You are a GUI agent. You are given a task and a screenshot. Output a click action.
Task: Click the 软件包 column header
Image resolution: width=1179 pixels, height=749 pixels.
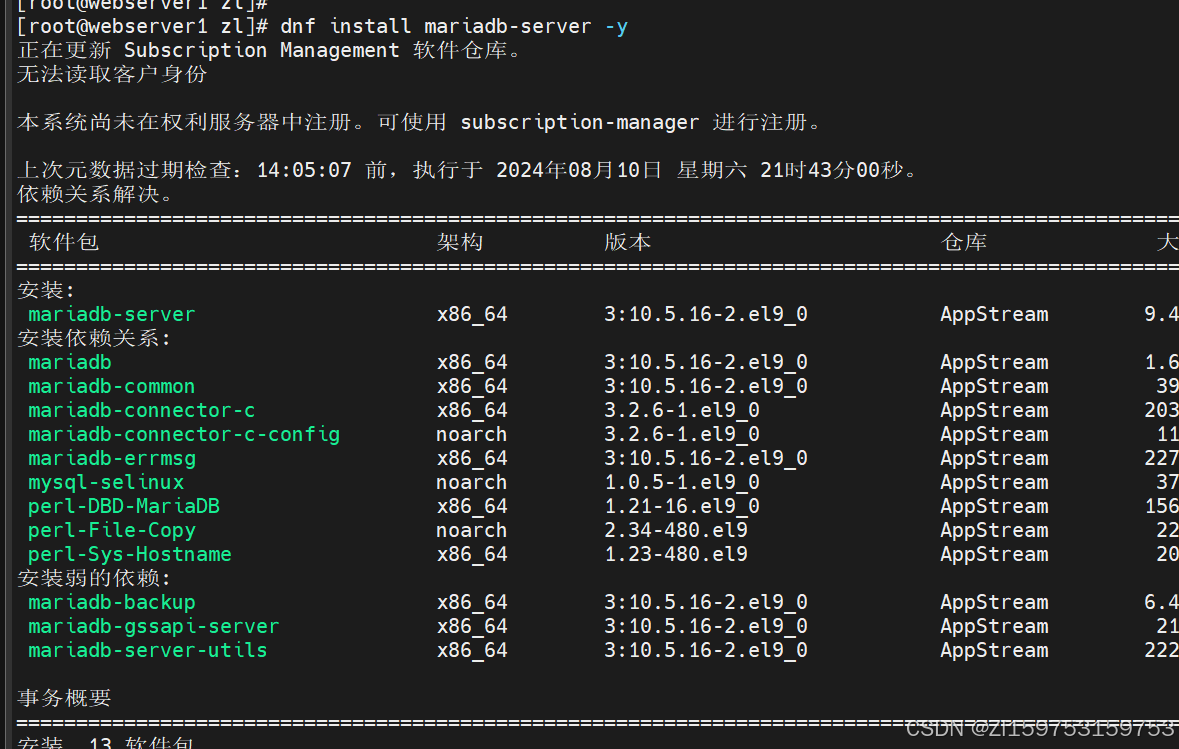(64, 242)
